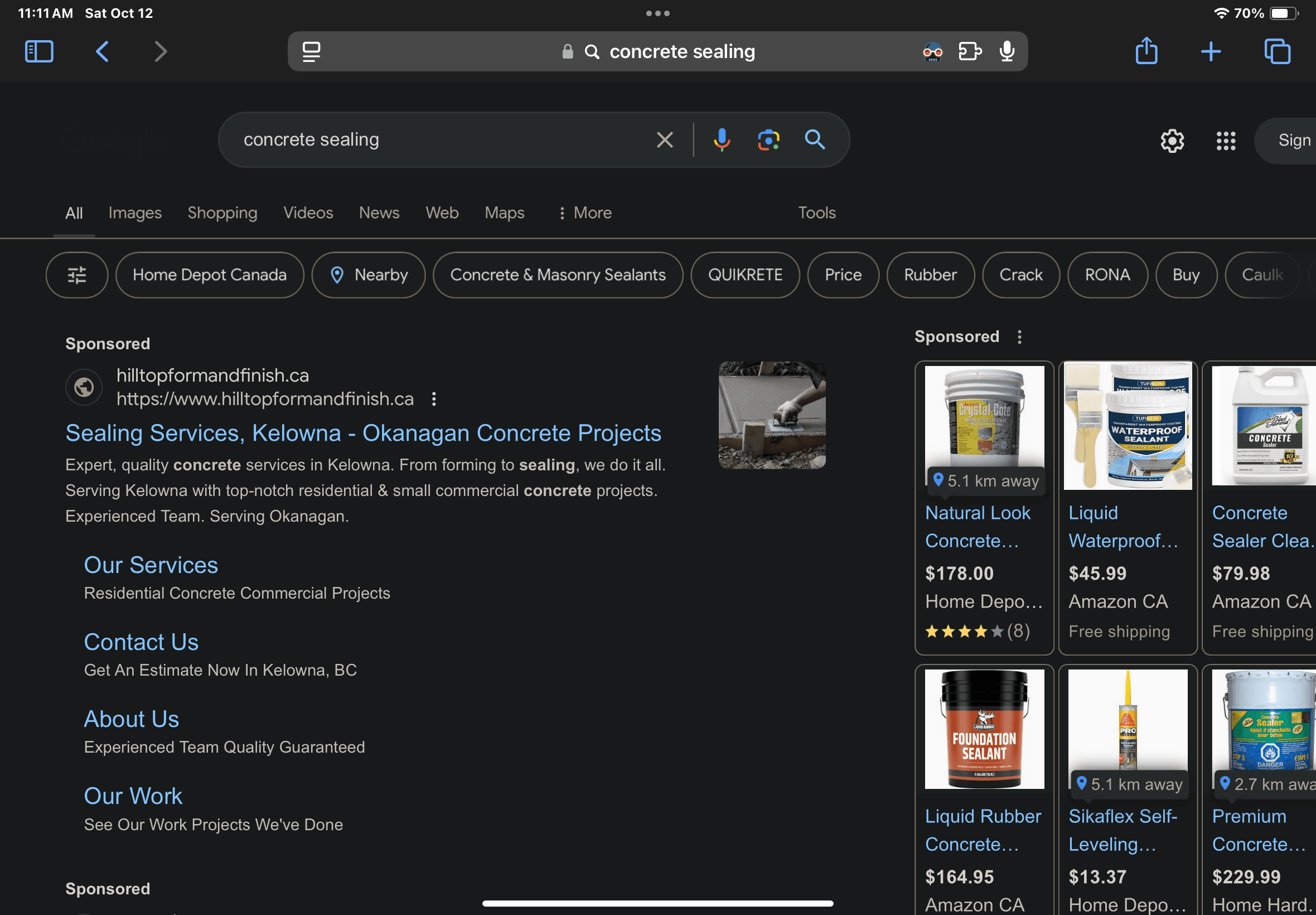This screenshot has height=915, width=1316.
Task: Apply Concrete & Masonry Sealants chip
Action: (x=558, y=275)
